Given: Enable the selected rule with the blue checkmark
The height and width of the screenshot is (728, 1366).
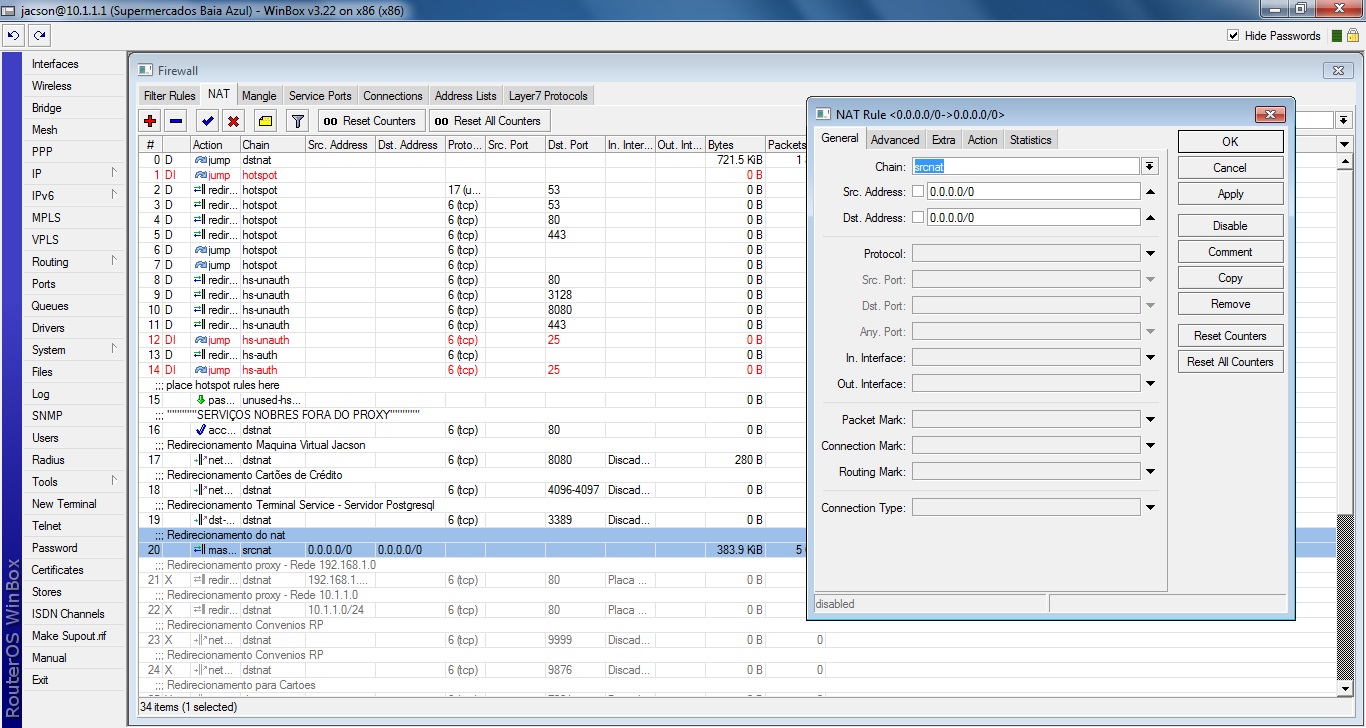Looking at the screenshot, I should (207, 121).
